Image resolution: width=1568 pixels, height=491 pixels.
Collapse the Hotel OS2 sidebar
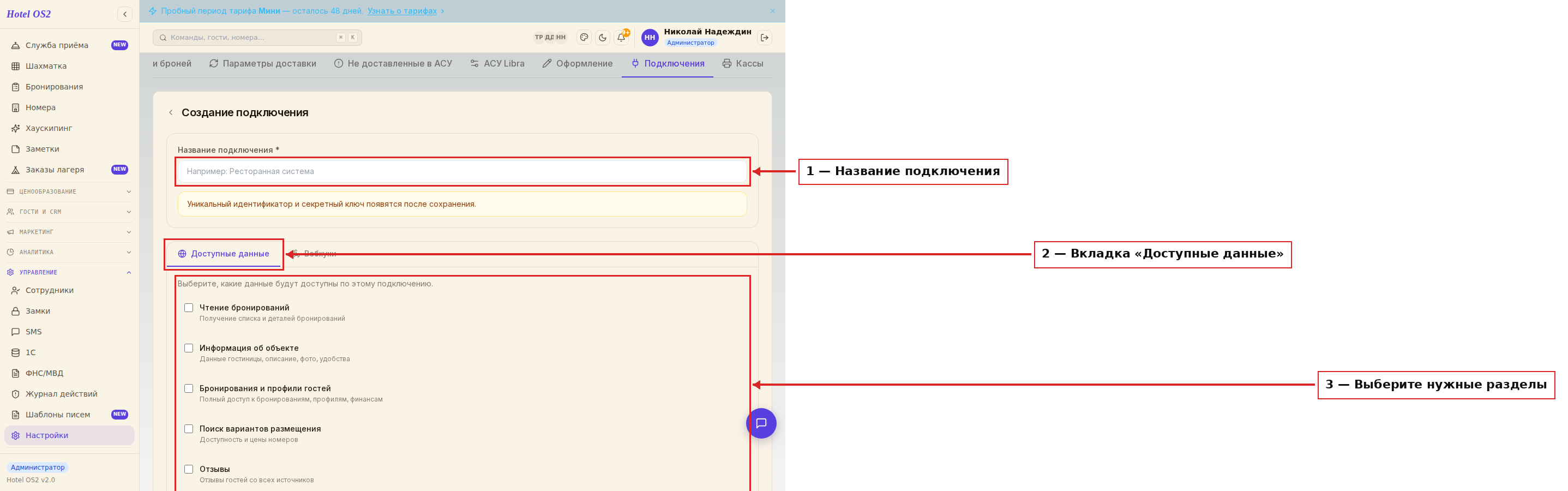(125, 14)
